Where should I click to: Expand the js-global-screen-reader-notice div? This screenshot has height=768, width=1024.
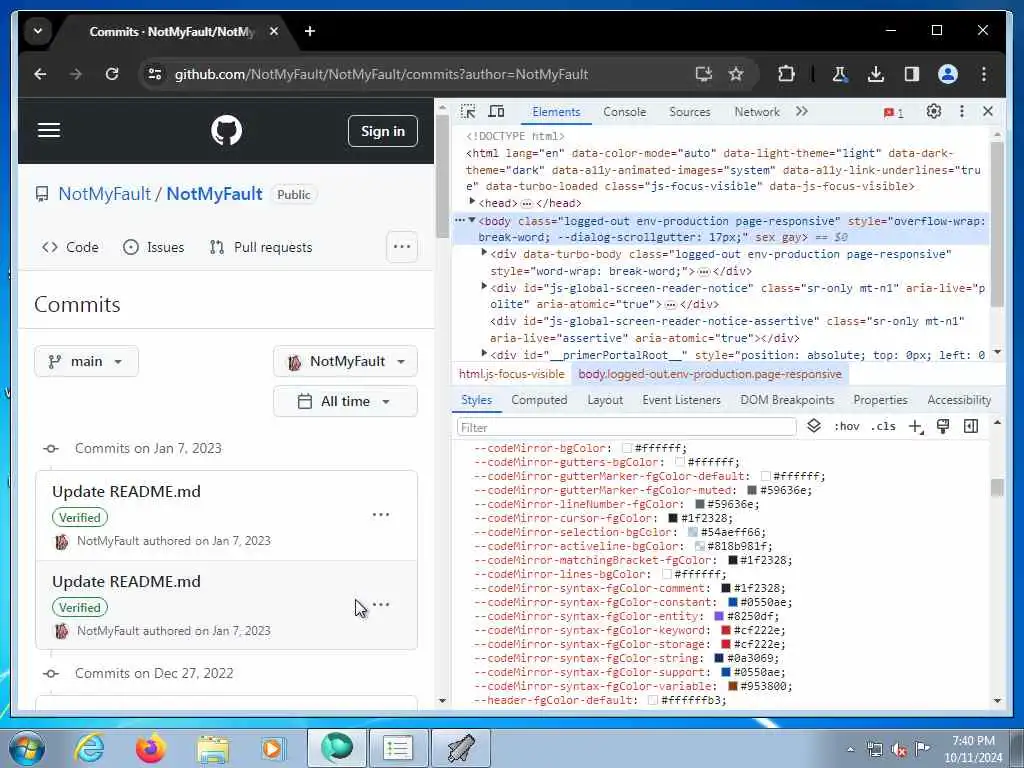(x=485, y=286)
